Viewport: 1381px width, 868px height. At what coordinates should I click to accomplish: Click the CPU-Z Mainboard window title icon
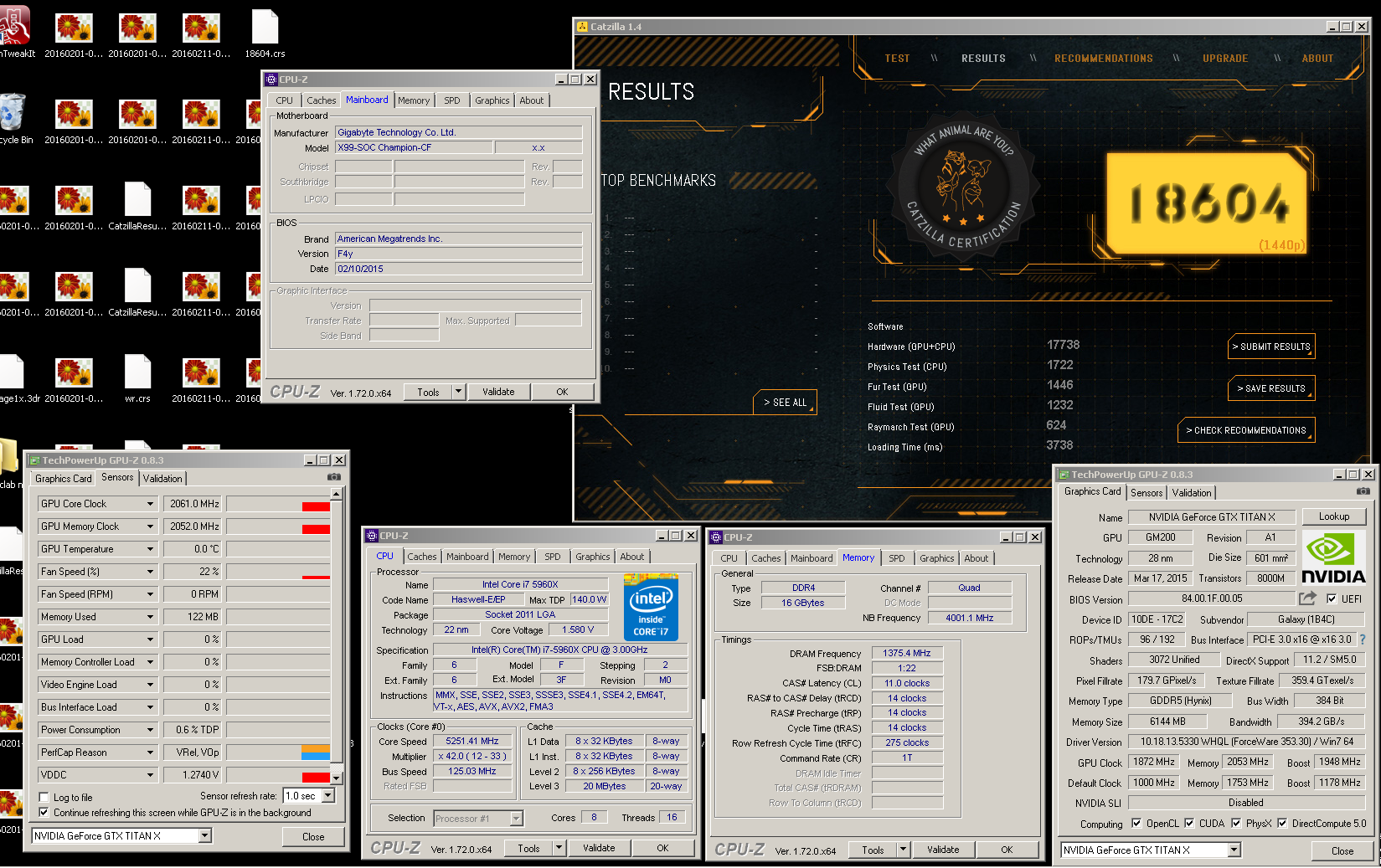(x=271, y=80)
